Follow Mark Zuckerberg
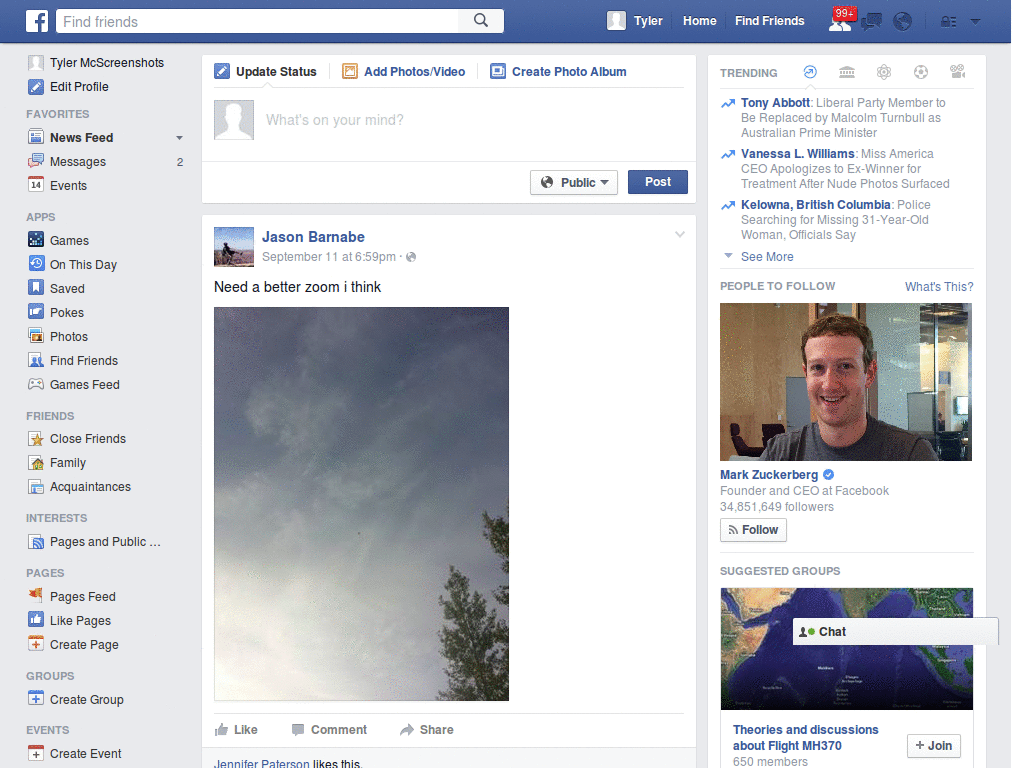Screen dimensions: 1024x768 tap(753, 530)
